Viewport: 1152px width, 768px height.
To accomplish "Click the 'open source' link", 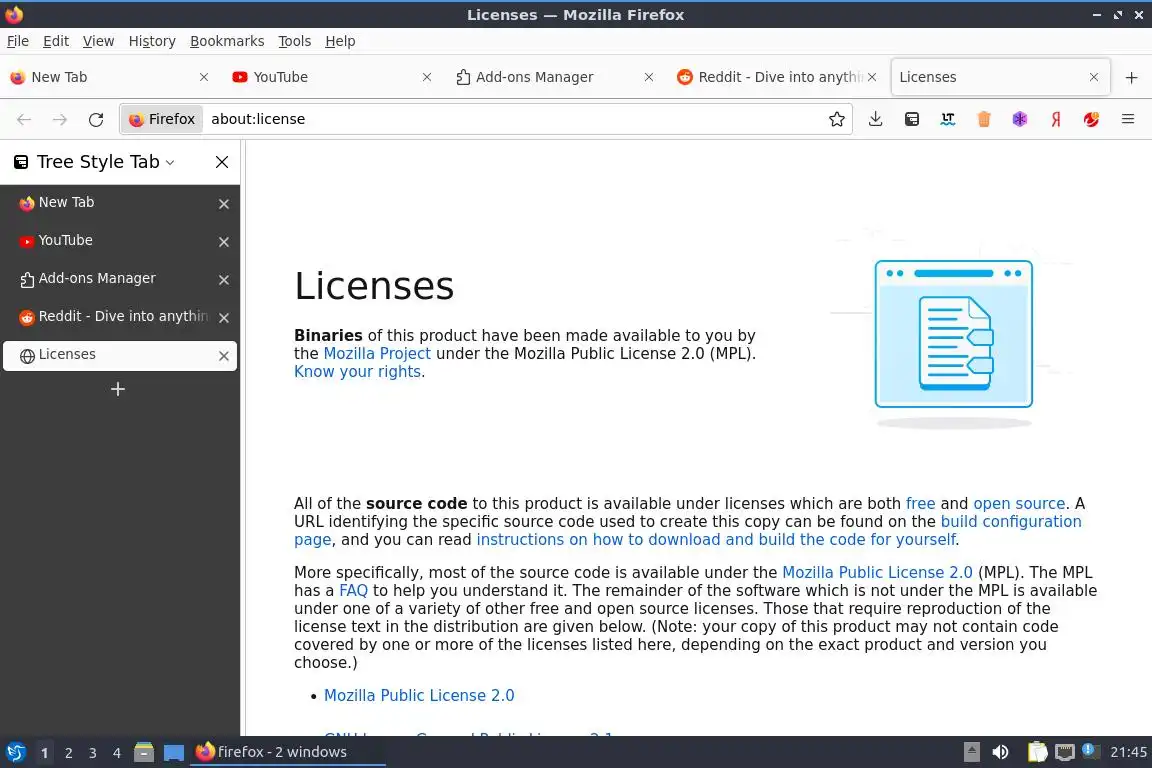I will coord(1019,503).
